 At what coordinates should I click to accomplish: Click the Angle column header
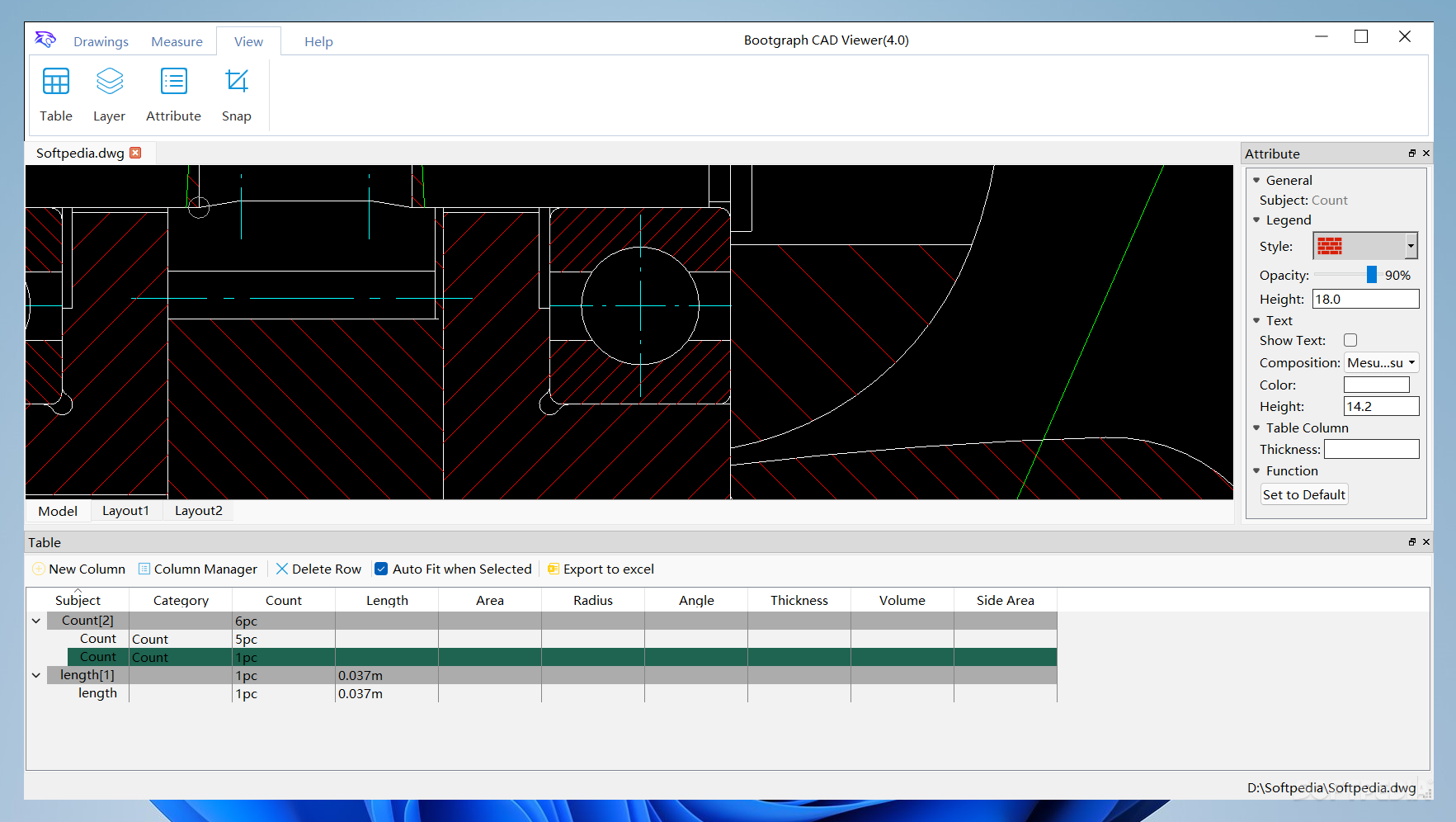point(696,600)
